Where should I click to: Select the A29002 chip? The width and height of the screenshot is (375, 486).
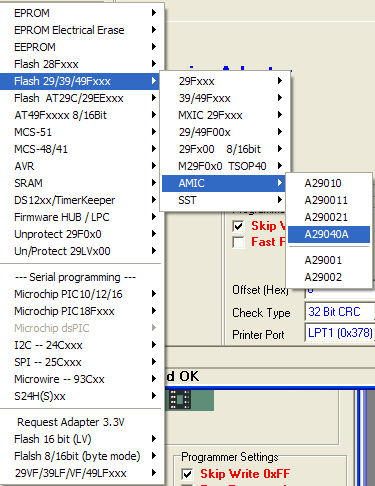pyautogui.click(x=329, y=277)
